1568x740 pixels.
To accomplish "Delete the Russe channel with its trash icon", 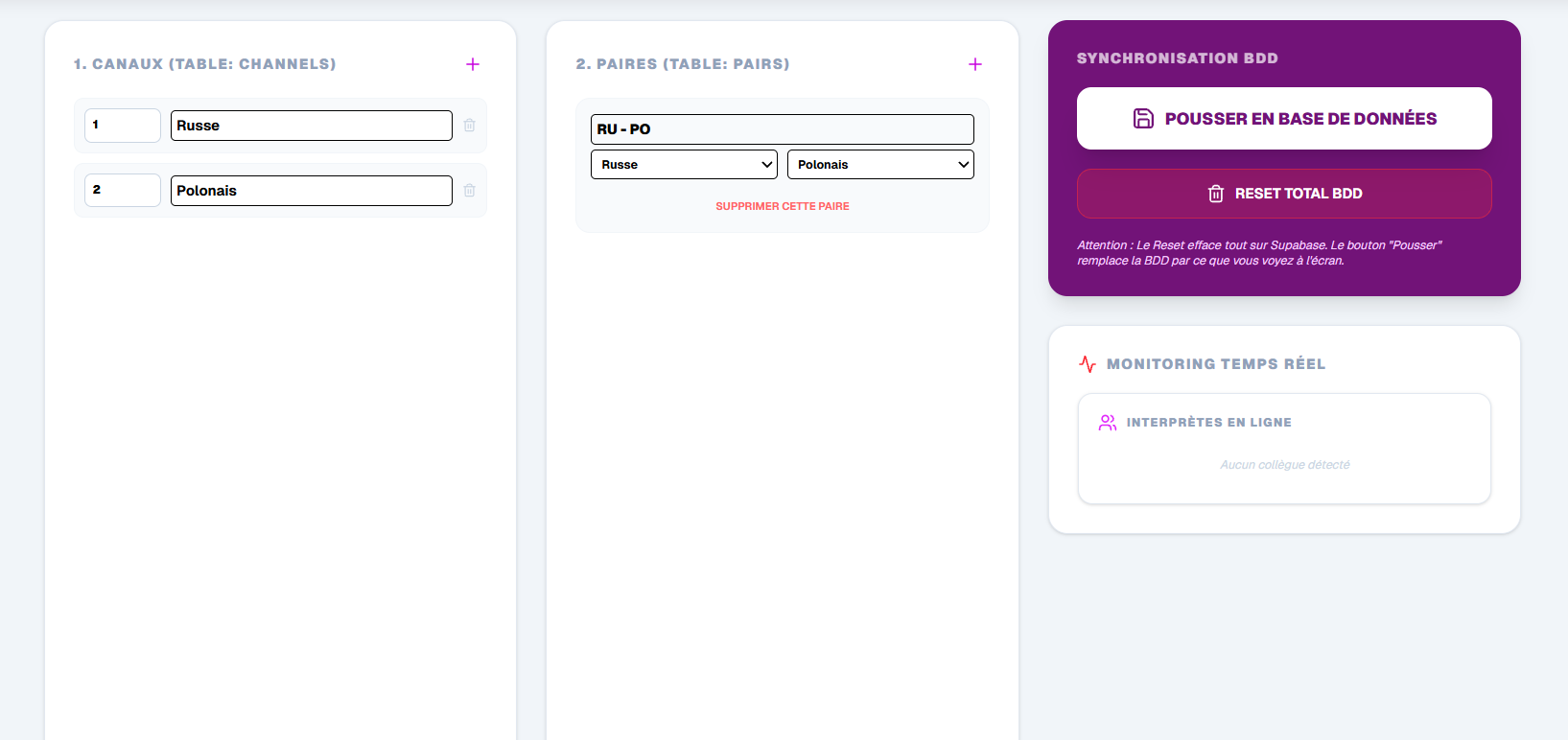I will 469,126.
